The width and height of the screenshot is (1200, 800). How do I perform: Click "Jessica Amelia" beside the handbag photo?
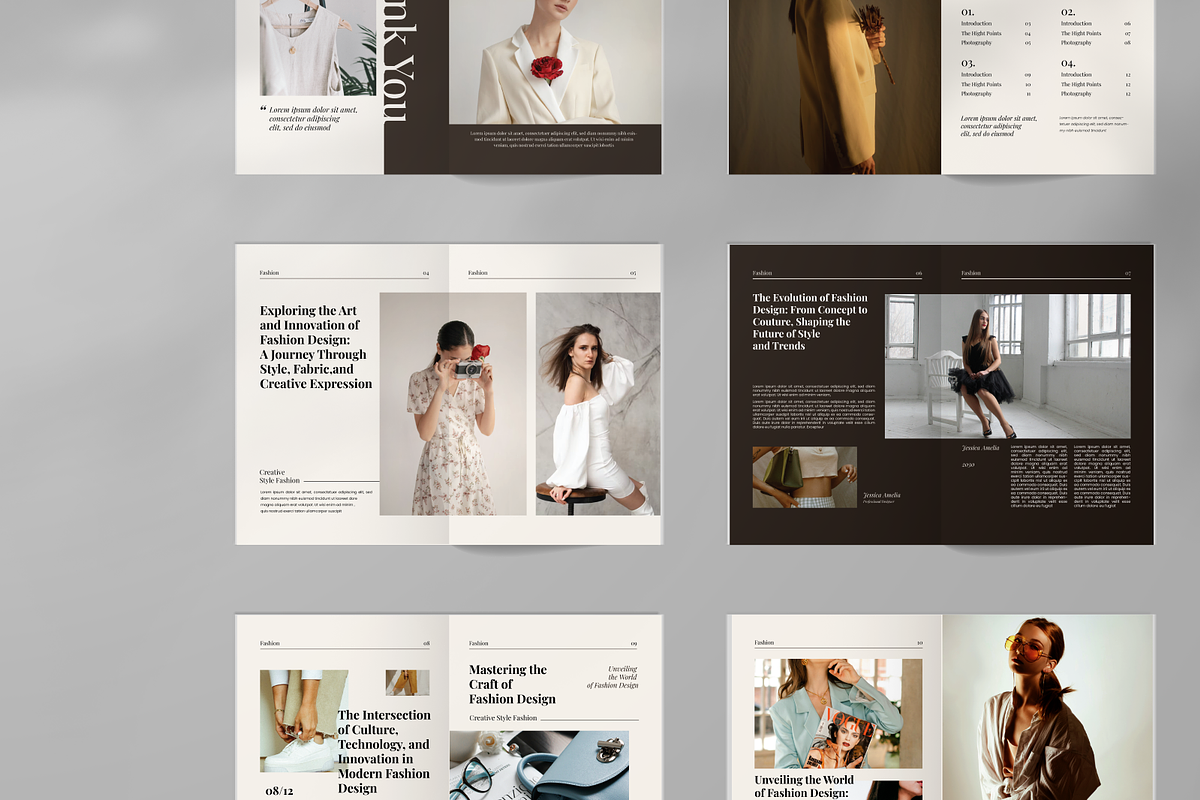pyautogui.click(x=883, y=495)
